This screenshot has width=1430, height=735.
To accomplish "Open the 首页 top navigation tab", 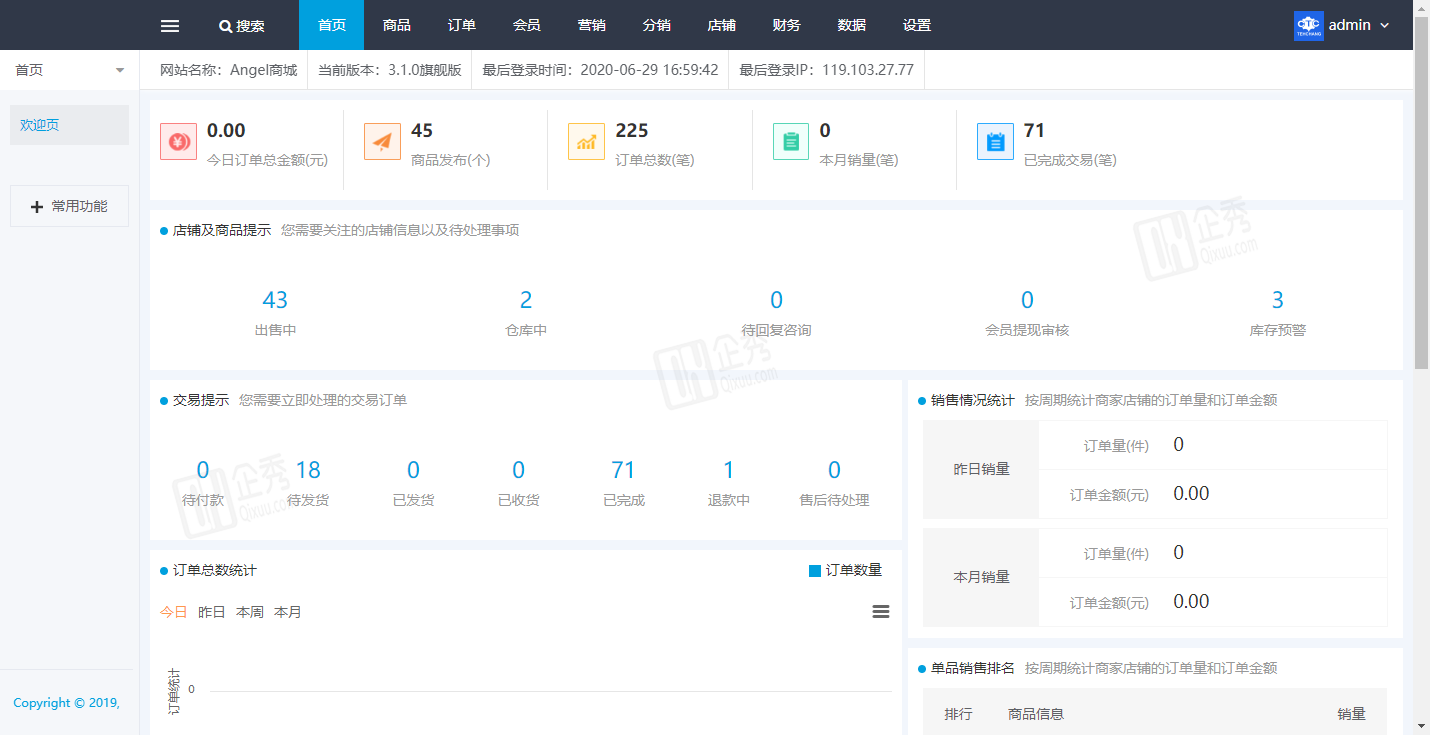I will pyautogui.click(x=331, y=25).
